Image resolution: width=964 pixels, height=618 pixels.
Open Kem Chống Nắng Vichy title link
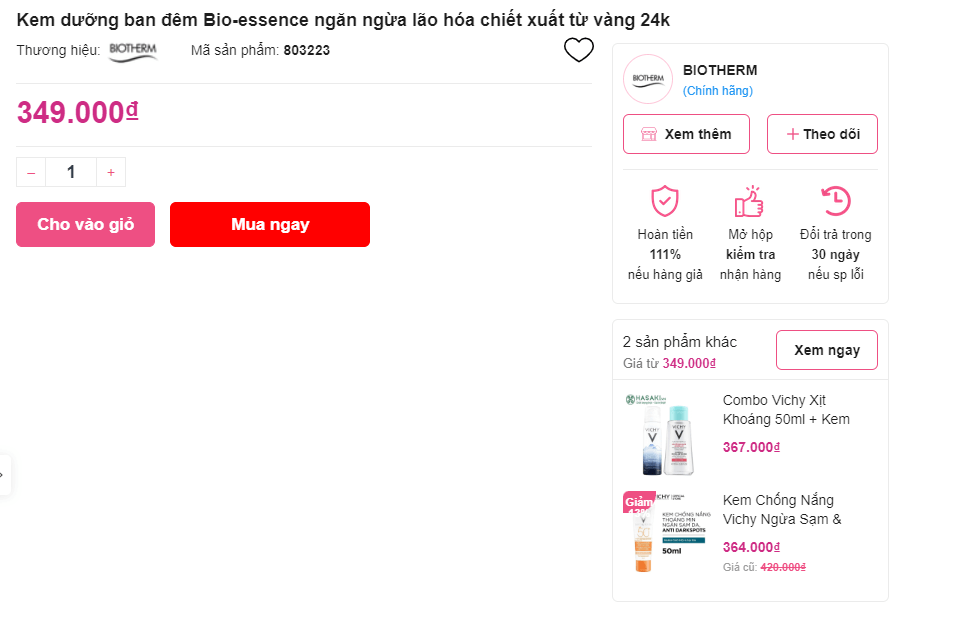(782, 509)
